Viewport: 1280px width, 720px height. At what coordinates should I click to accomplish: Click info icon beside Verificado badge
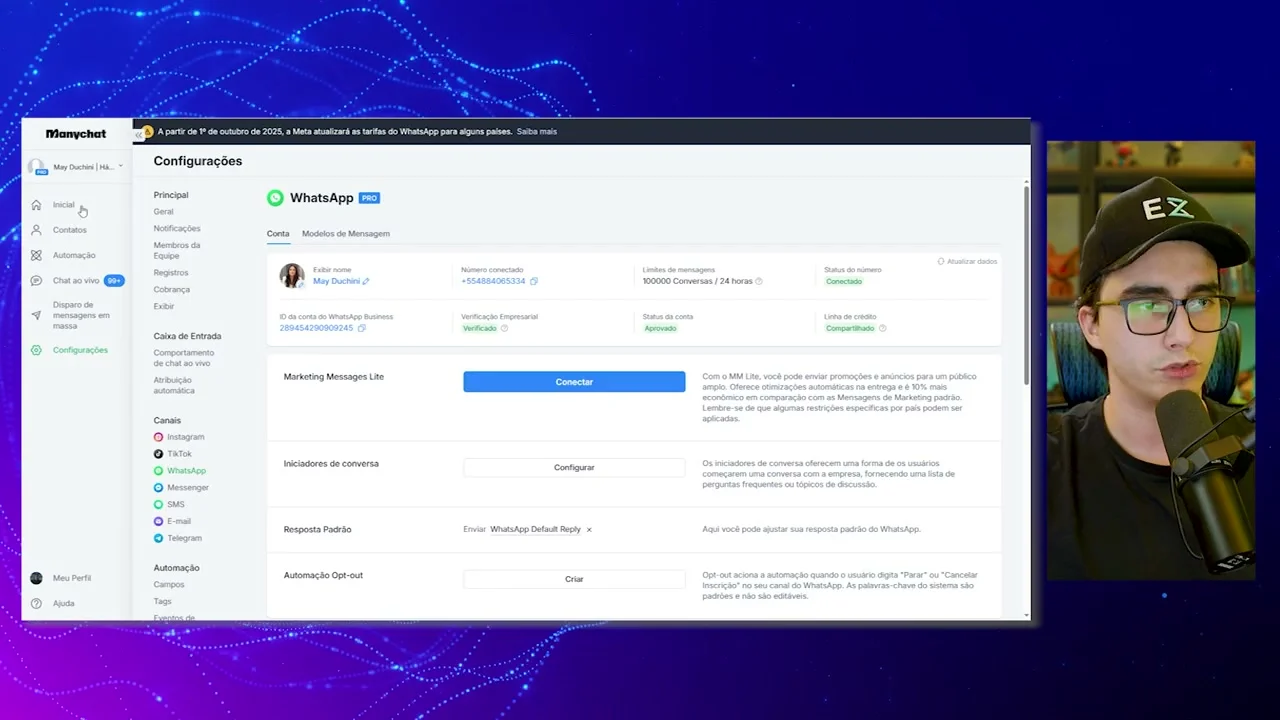[x=504, y=328]
